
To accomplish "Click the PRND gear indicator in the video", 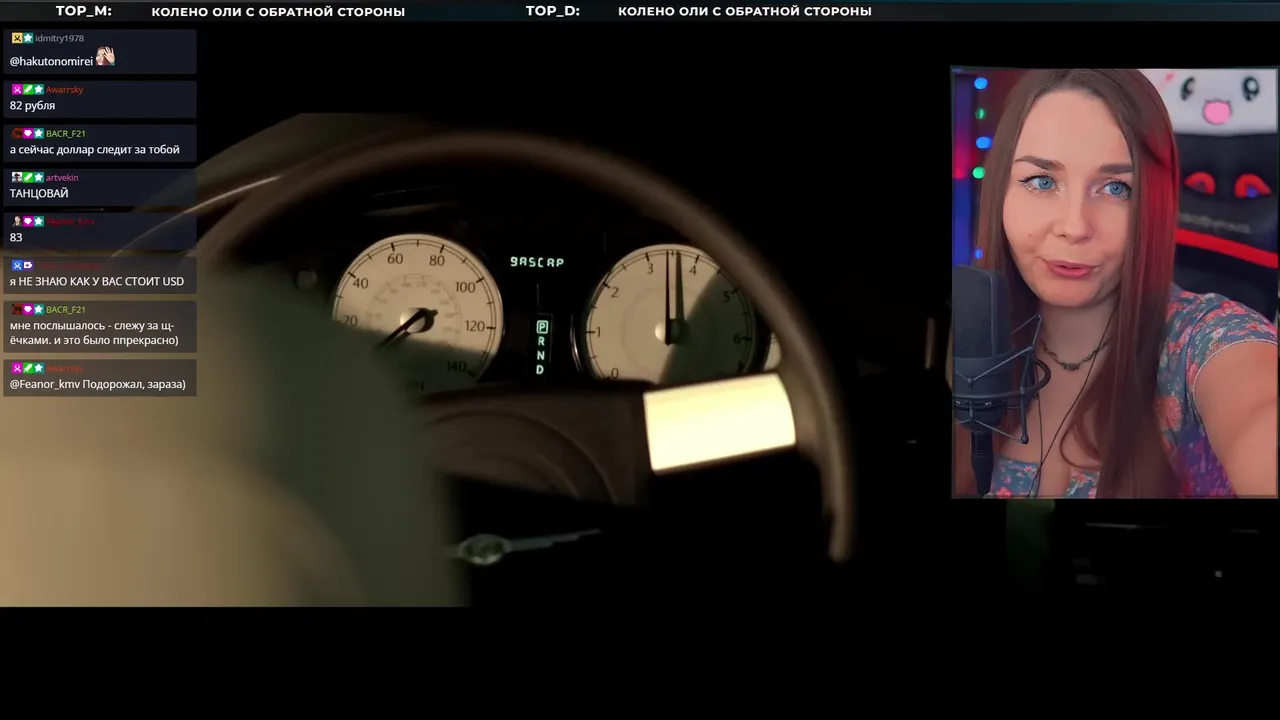I will (541, 348).
